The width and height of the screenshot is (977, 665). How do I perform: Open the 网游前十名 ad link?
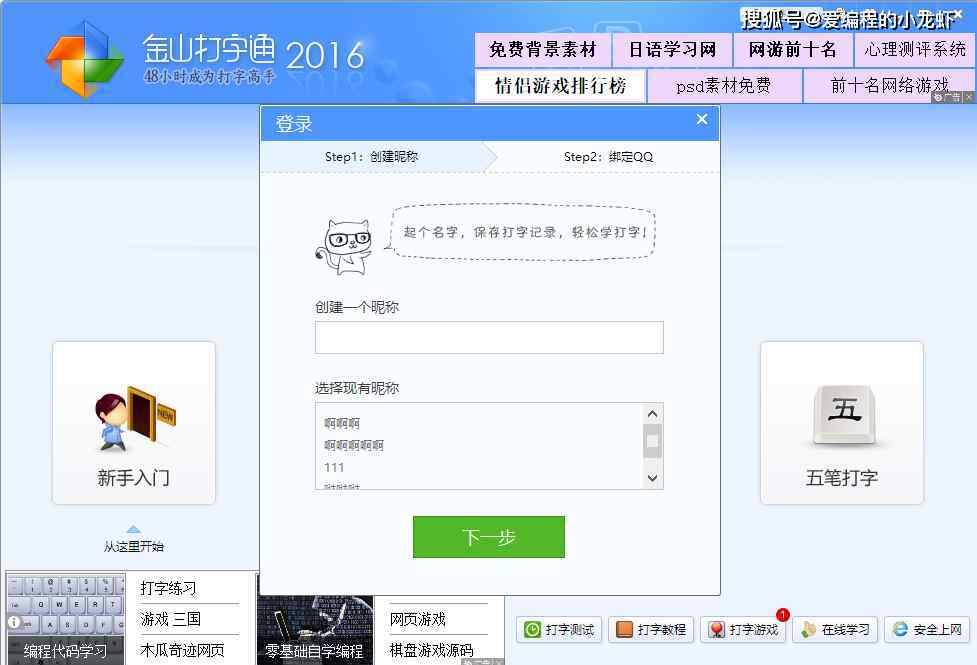pos(793,50)
